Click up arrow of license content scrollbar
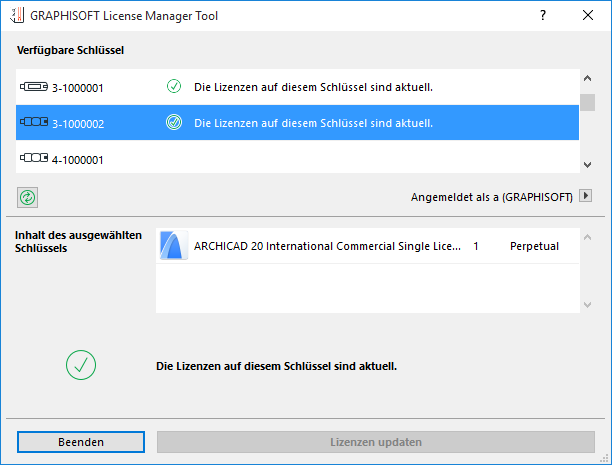The width and height of the screenshot is (612, 465). click(x=587, y=237)
